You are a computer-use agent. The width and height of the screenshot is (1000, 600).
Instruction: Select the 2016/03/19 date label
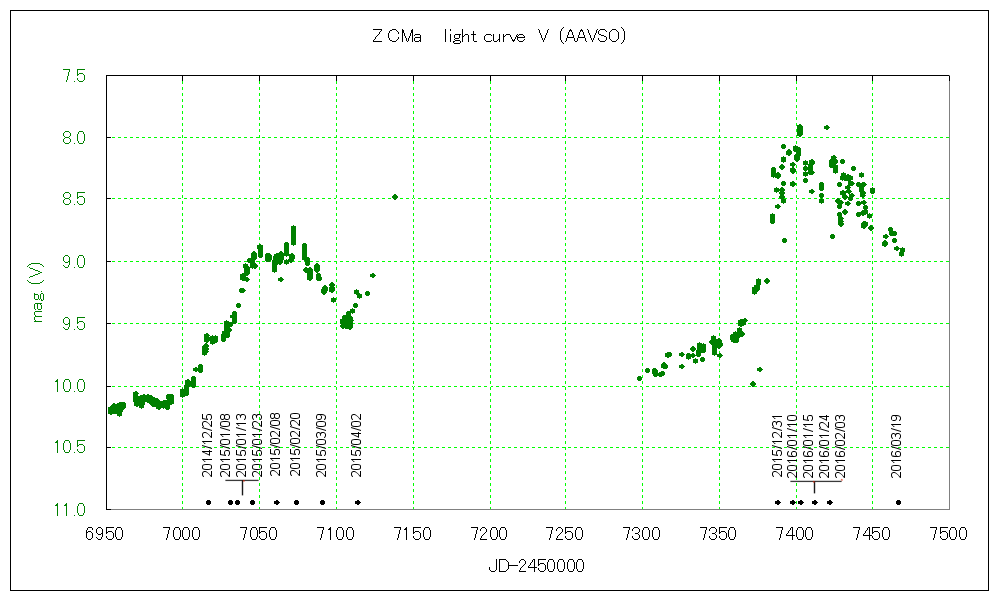[x=898, y=445]
